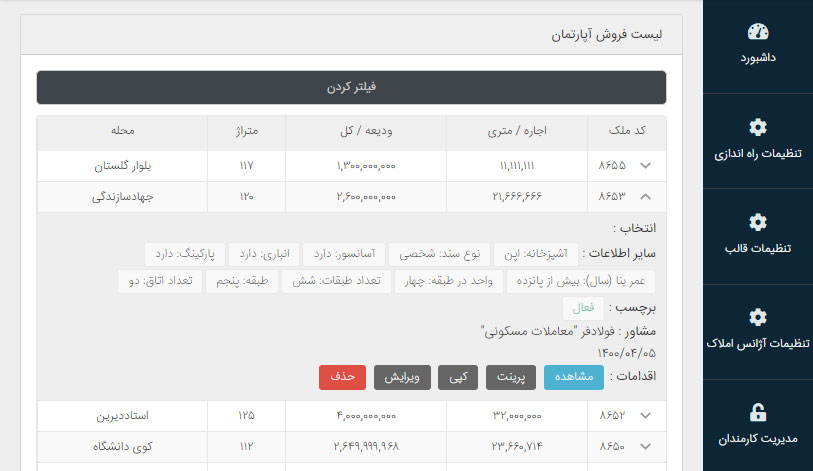Viewport: 813px width, 471px height.
Task: Click the gear icon above تنظیمات قالب
Action: [x=758, y=222]
